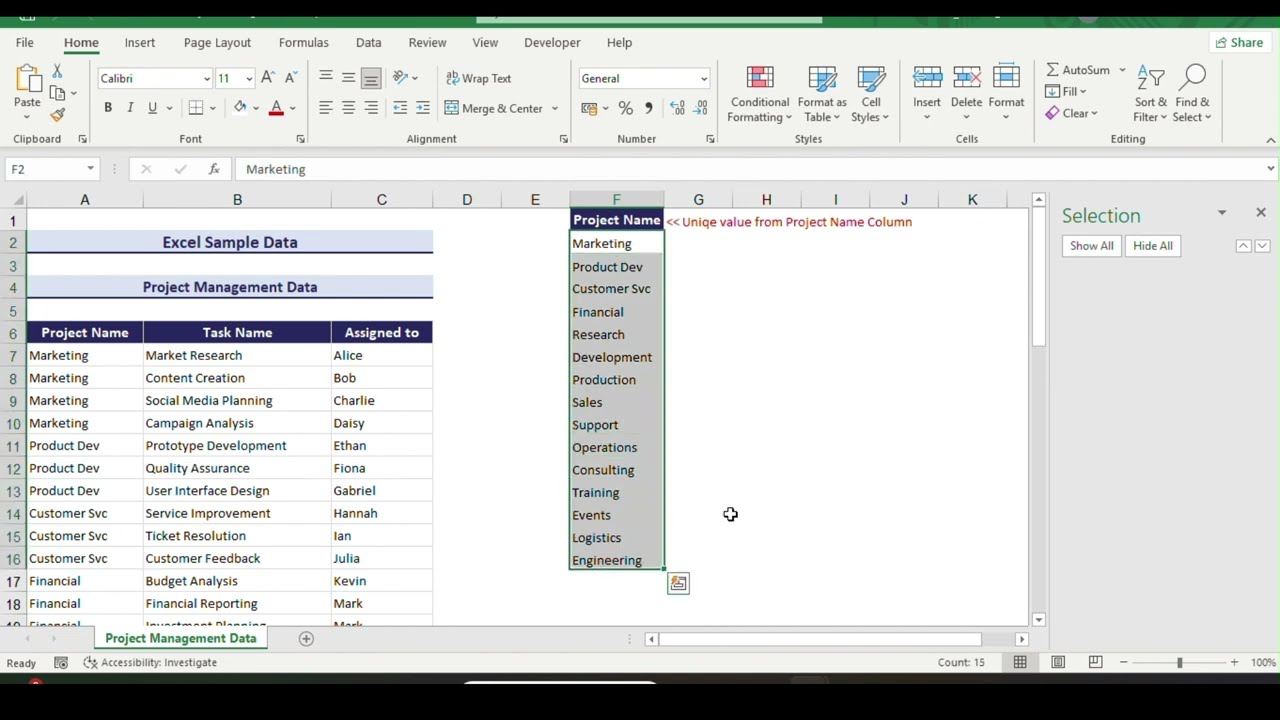Viewport: 1280px width, 720px height.
Task: Click the Paste Options smart tag
Action: click(678, 583)
